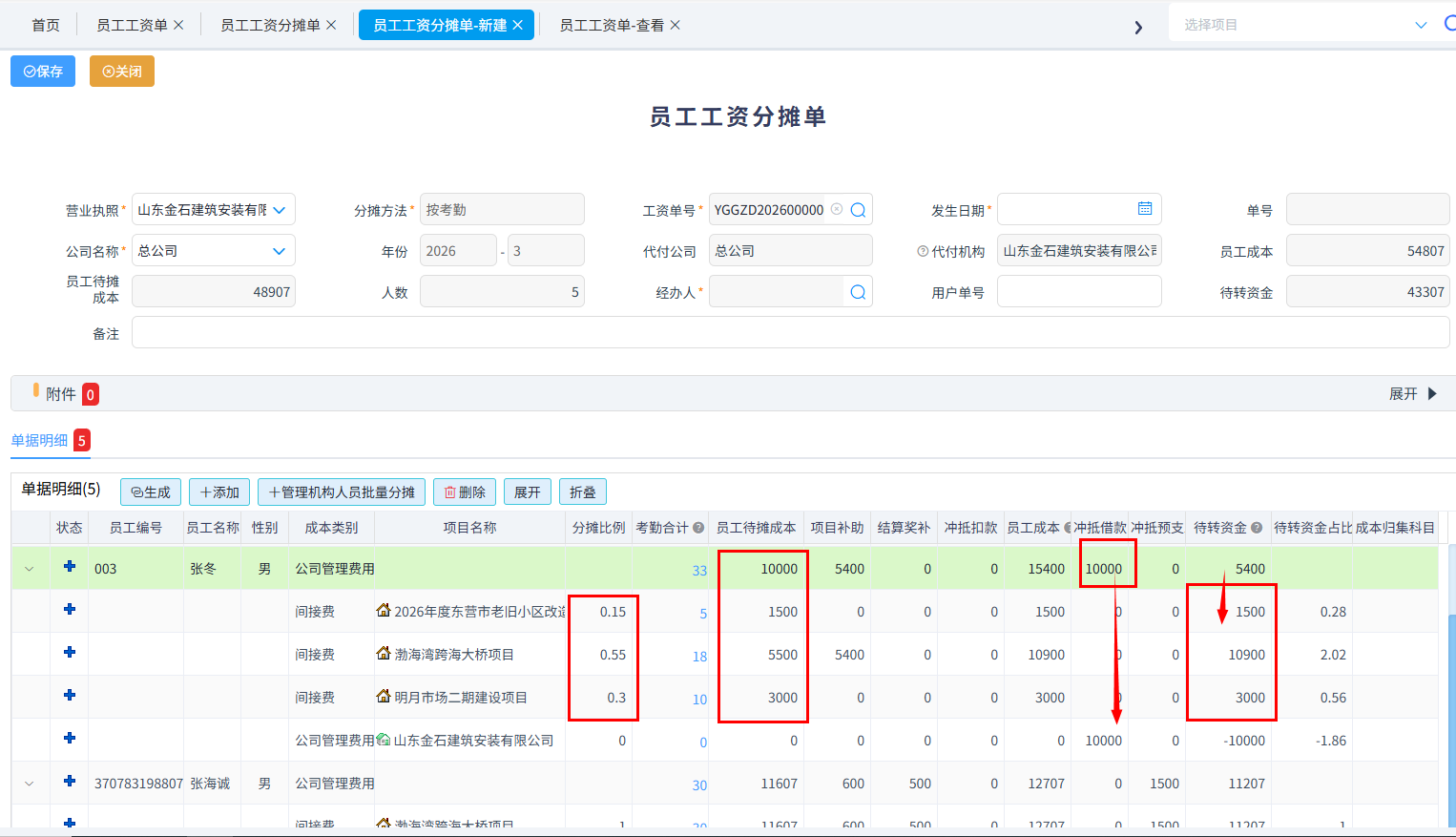Close the 员工工资单-查看 tab
Viewport: 1456px width, 837px height.
(675, 25)
